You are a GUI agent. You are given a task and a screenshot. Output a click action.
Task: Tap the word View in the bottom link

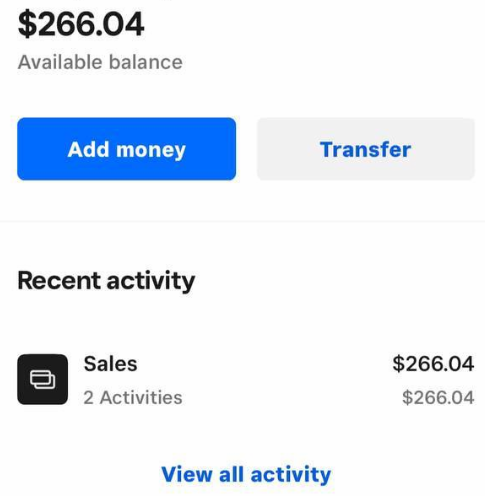(187, 474)
